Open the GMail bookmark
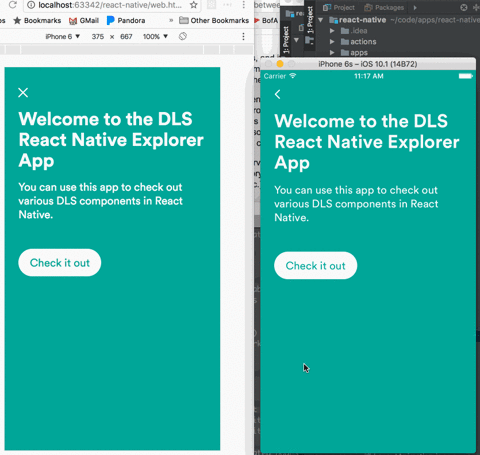Viewport: 480px width, 455px height. tap(84, 21)
